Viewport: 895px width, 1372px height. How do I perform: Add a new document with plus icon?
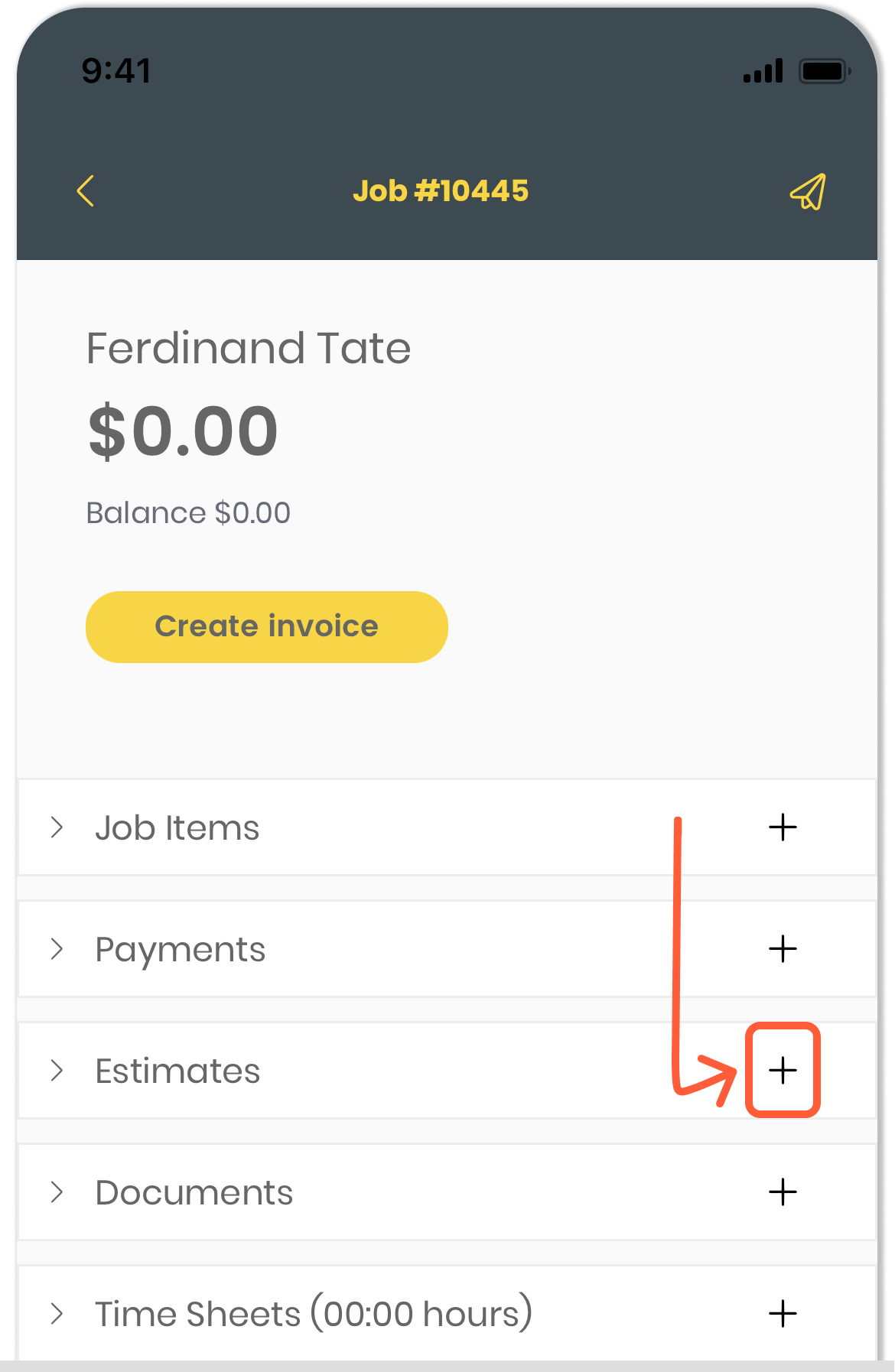pos(783,1192)
